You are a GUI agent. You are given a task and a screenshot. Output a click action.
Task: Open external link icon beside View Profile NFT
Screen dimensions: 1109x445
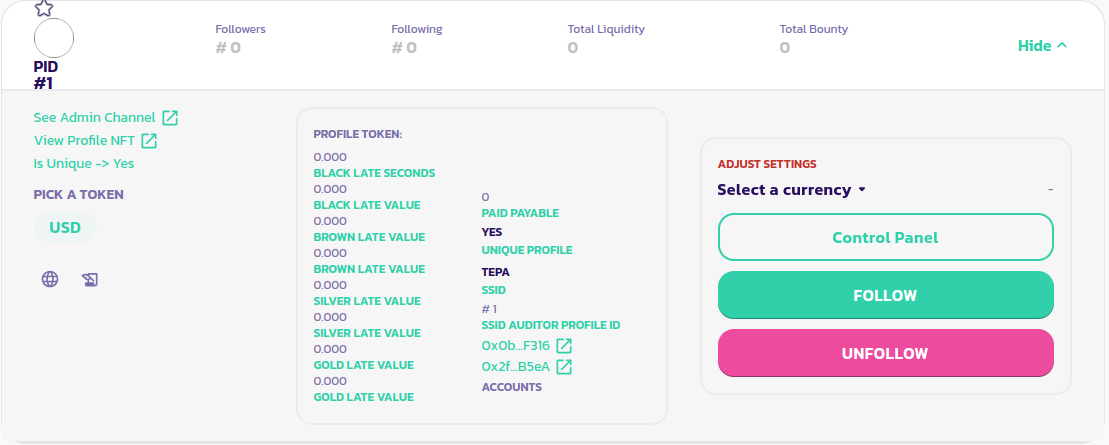[149, 141]
